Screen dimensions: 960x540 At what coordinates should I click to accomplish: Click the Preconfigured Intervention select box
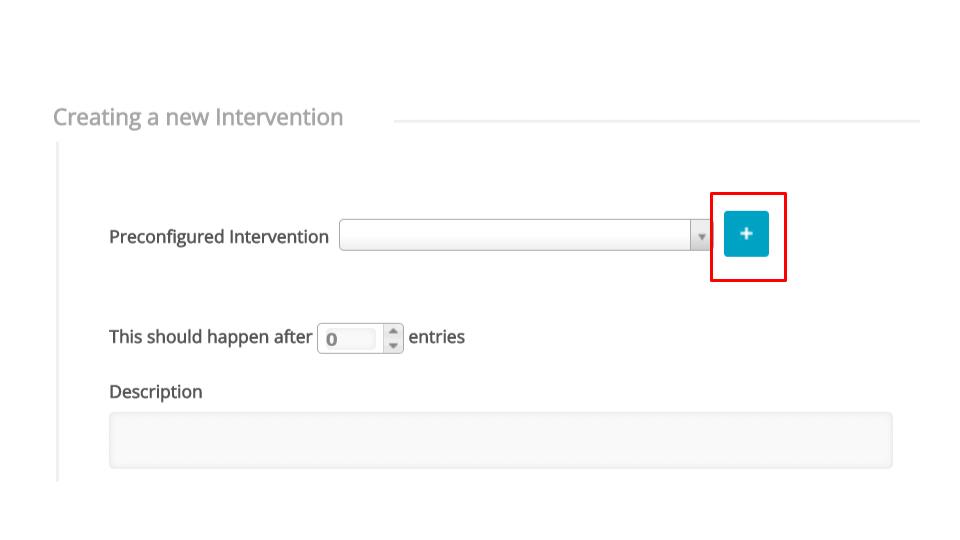[x=515, y=236]
